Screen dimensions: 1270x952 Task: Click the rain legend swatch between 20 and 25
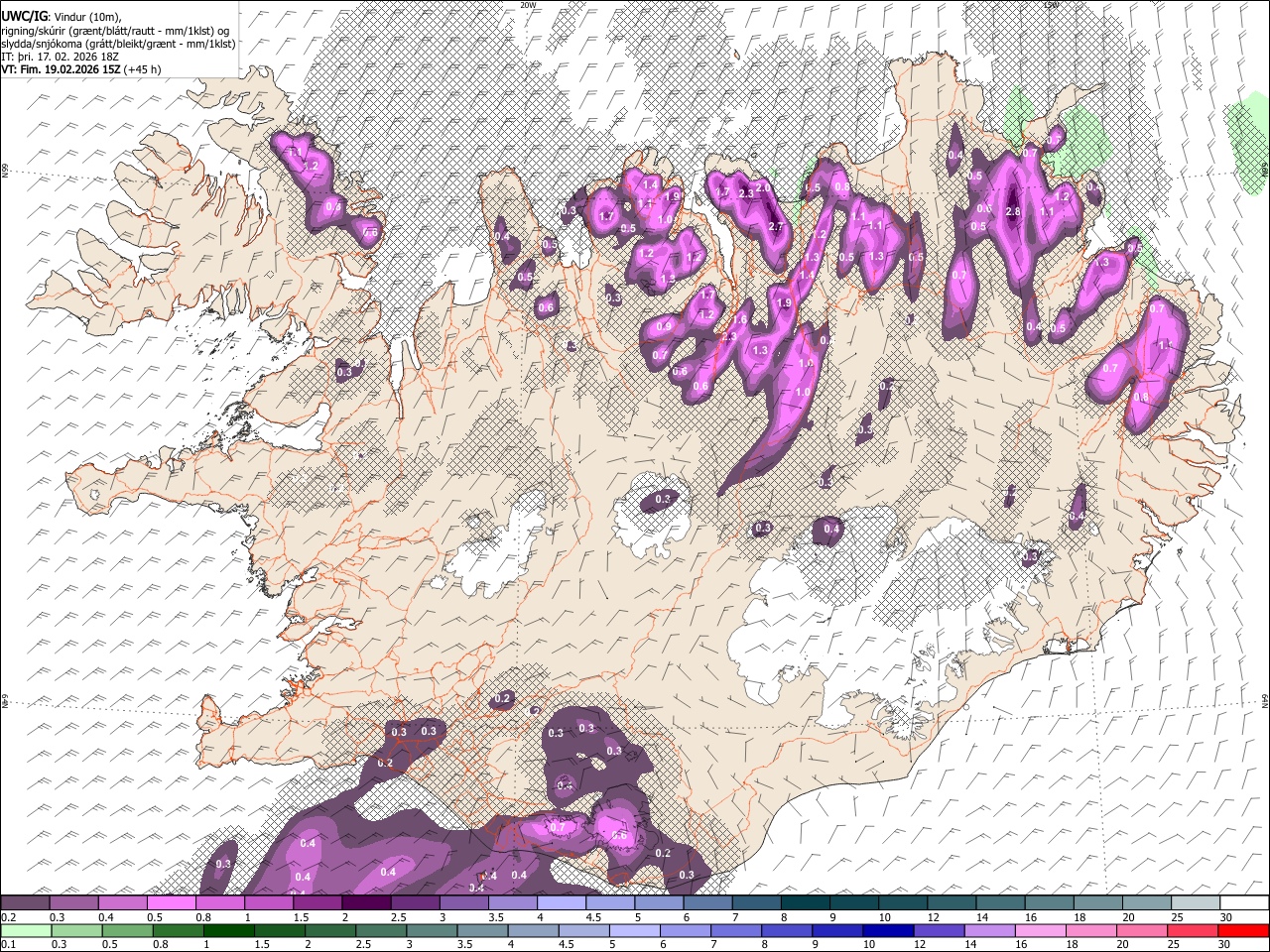pyautogui.click(x=1141, y=930)
